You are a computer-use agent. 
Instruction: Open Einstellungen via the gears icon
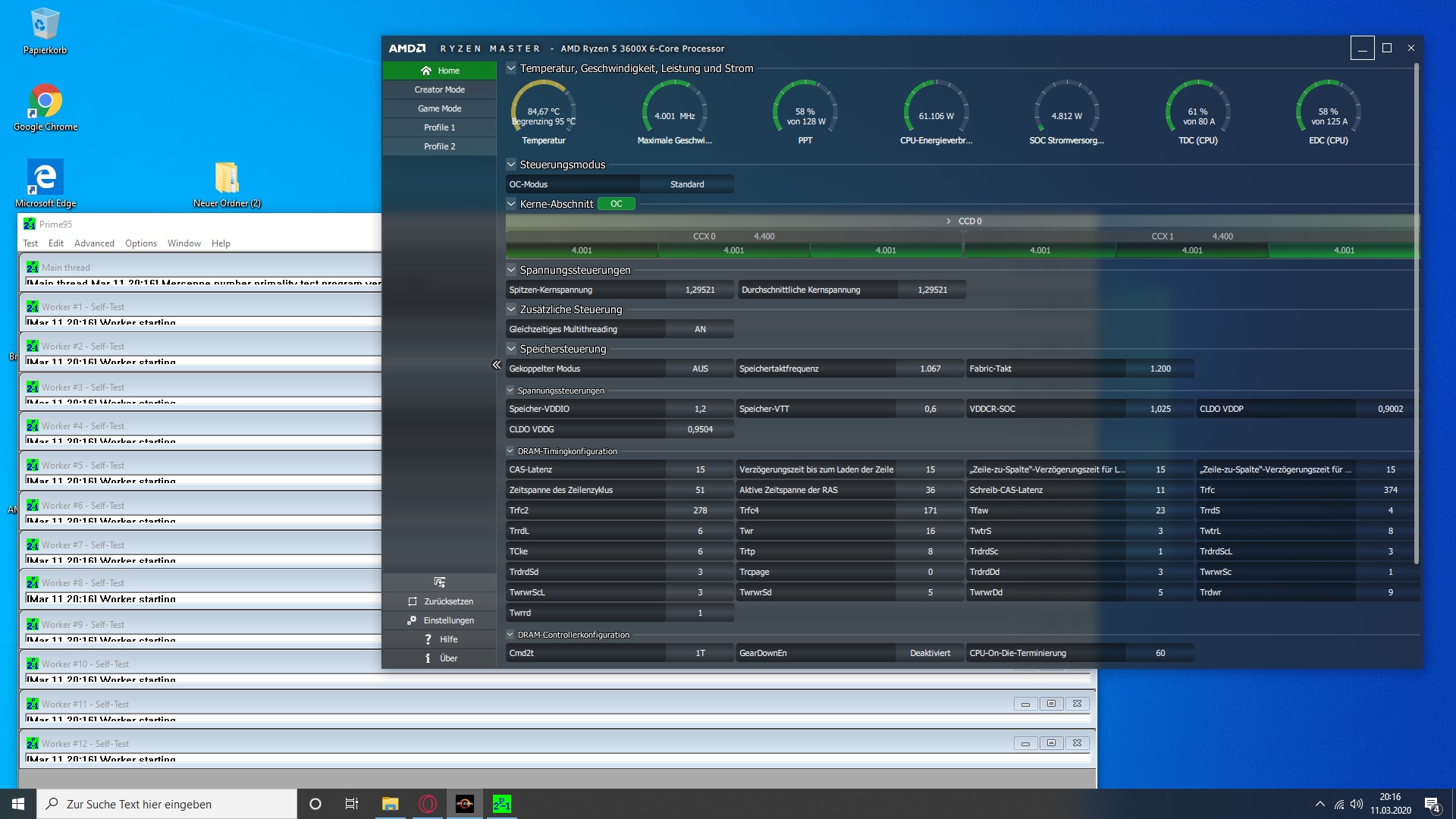pos(412,620)
